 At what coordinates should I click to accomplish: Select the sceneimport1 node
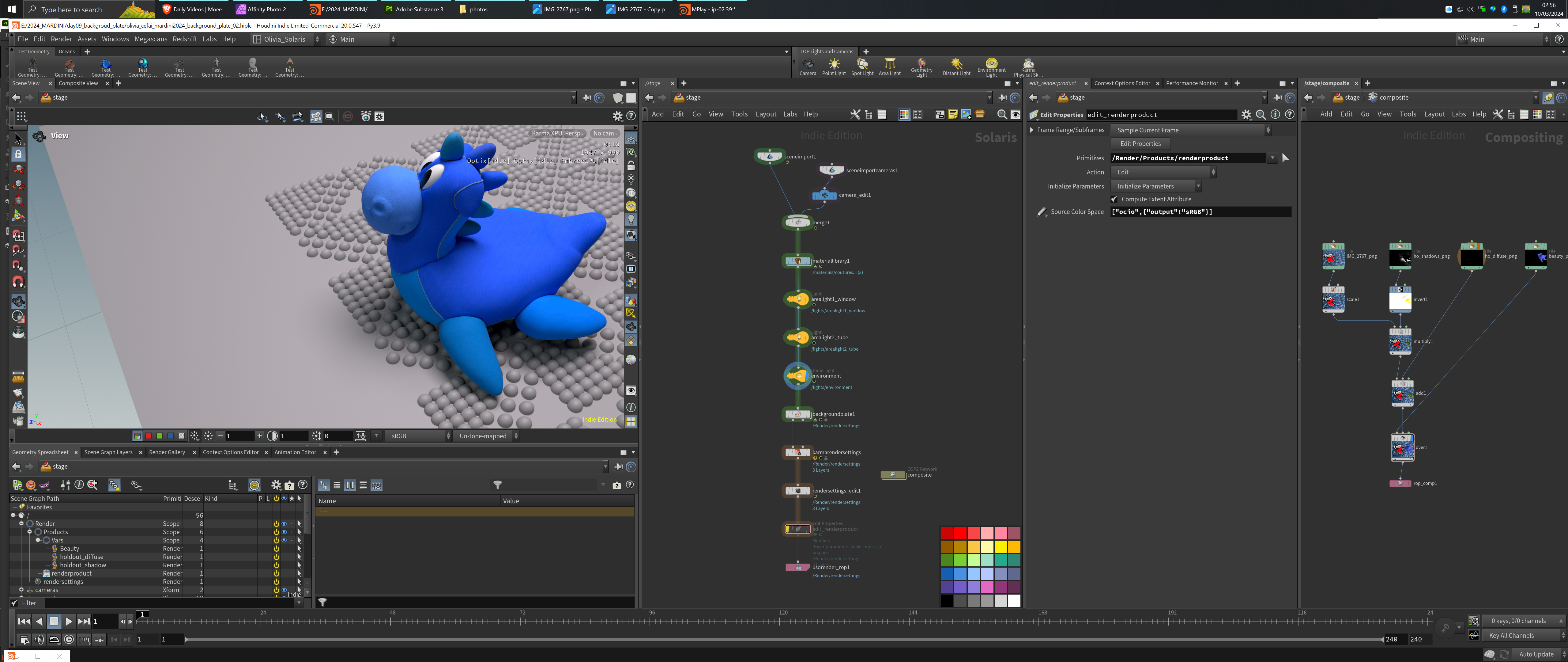point(769,157)
